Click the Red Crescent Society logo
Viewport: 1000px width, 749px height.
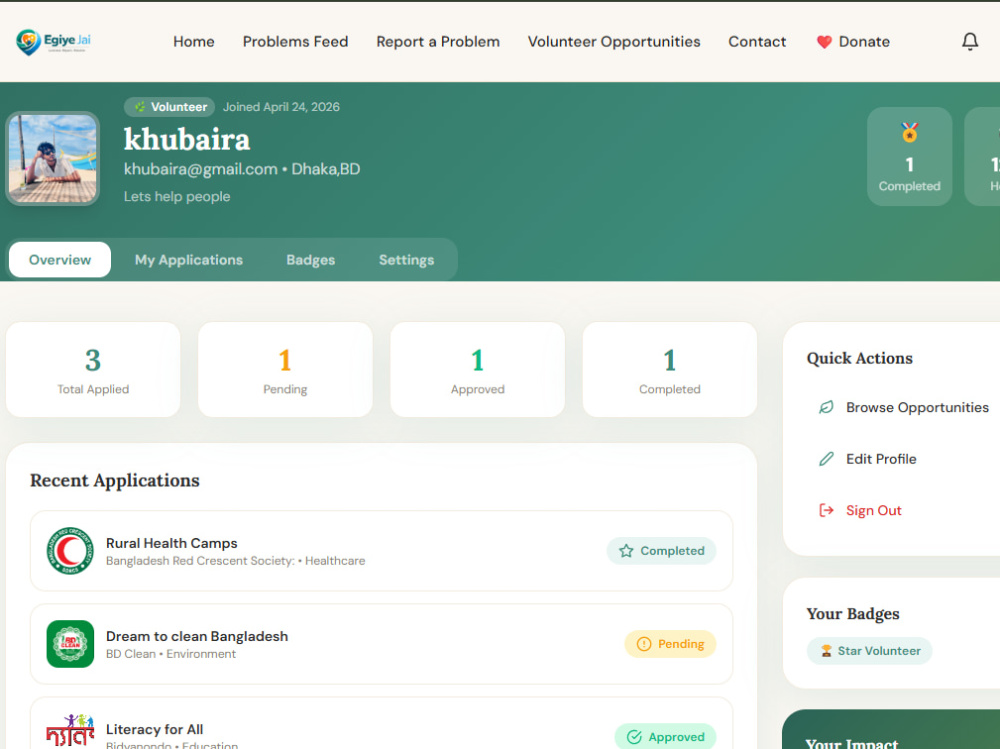pyautogui.click(x=70, y=551)
